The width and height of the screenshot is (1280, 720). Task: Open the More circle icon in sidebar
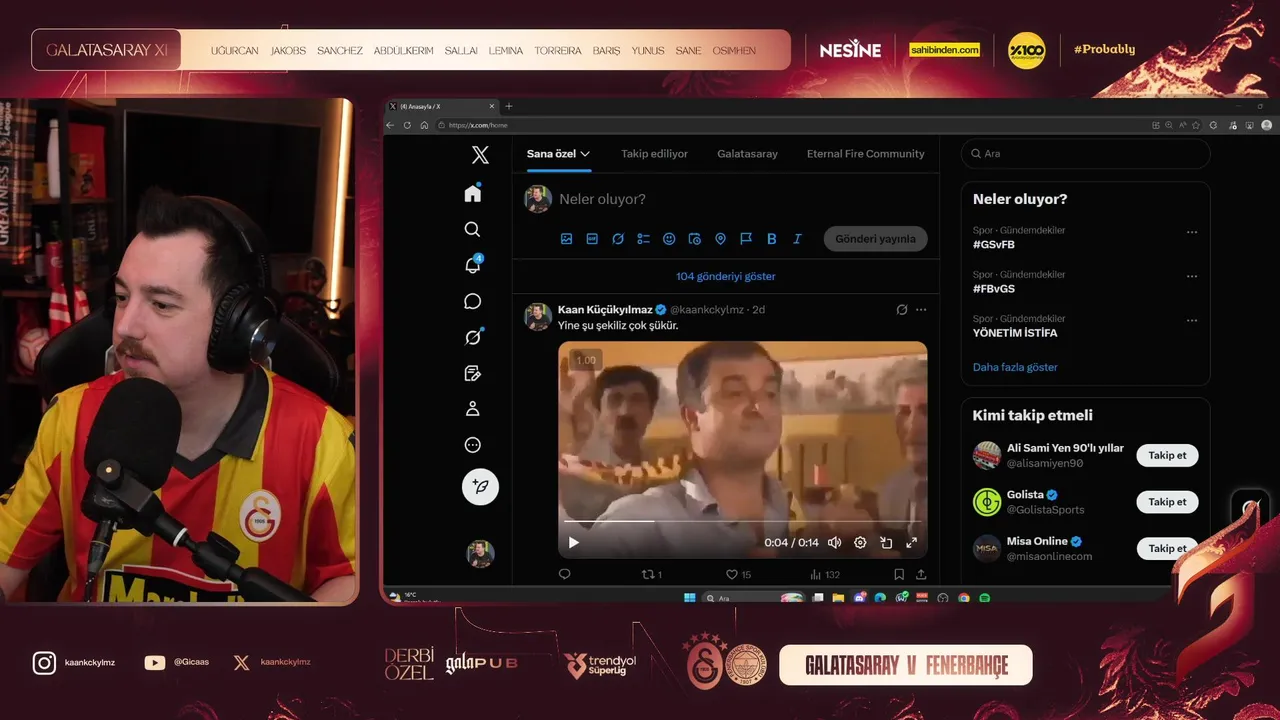click(x=473, y=445)
